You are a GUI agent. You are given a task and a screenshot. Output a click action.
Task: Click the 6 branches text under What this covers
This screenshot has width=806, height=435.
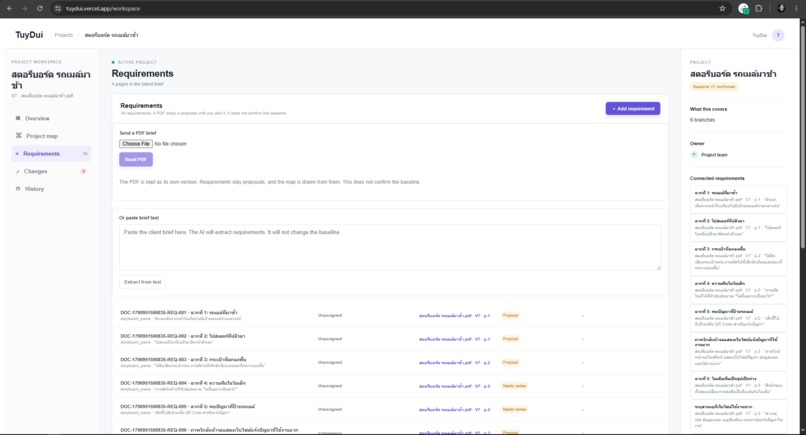point(702,120)
